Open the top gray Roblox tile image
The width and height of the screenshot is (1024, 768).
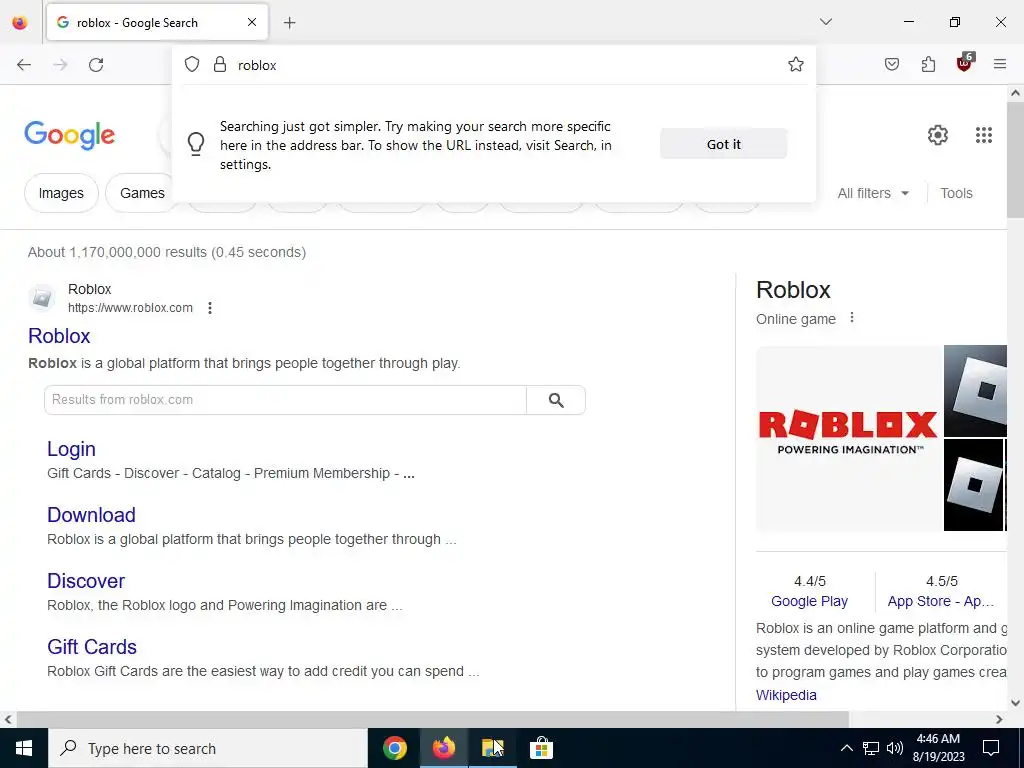(x=976, y=391)
